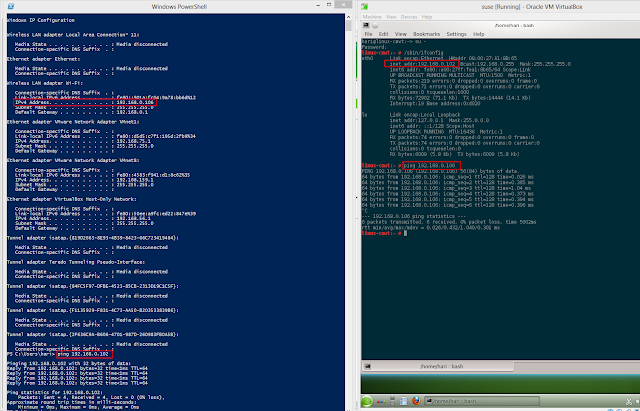Click 'ping 192.168.0.106' command in bash terminal

pos(429,166)
